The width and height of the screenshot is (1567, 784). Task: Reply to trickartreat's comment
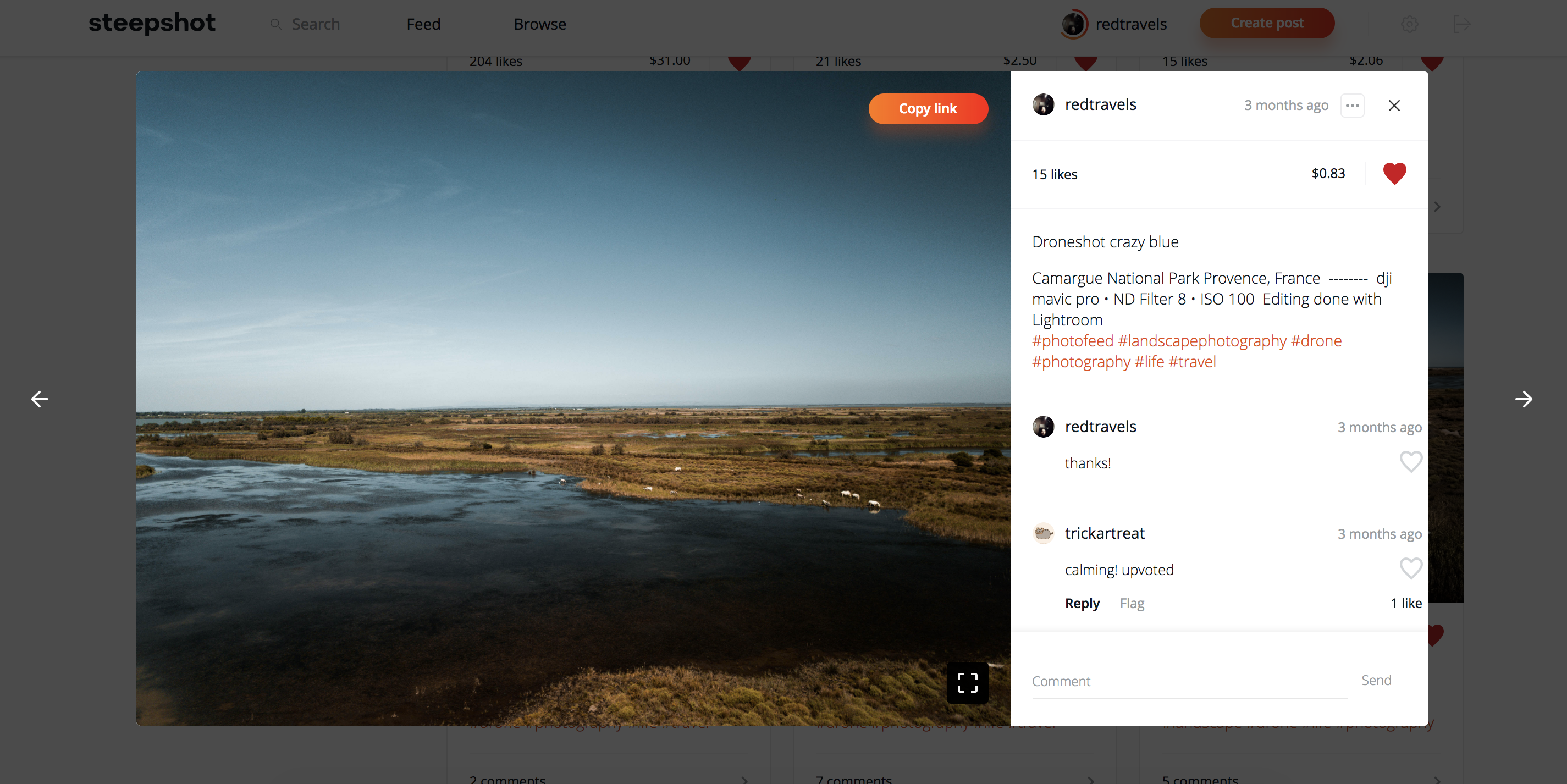[x=1082, y=603]
